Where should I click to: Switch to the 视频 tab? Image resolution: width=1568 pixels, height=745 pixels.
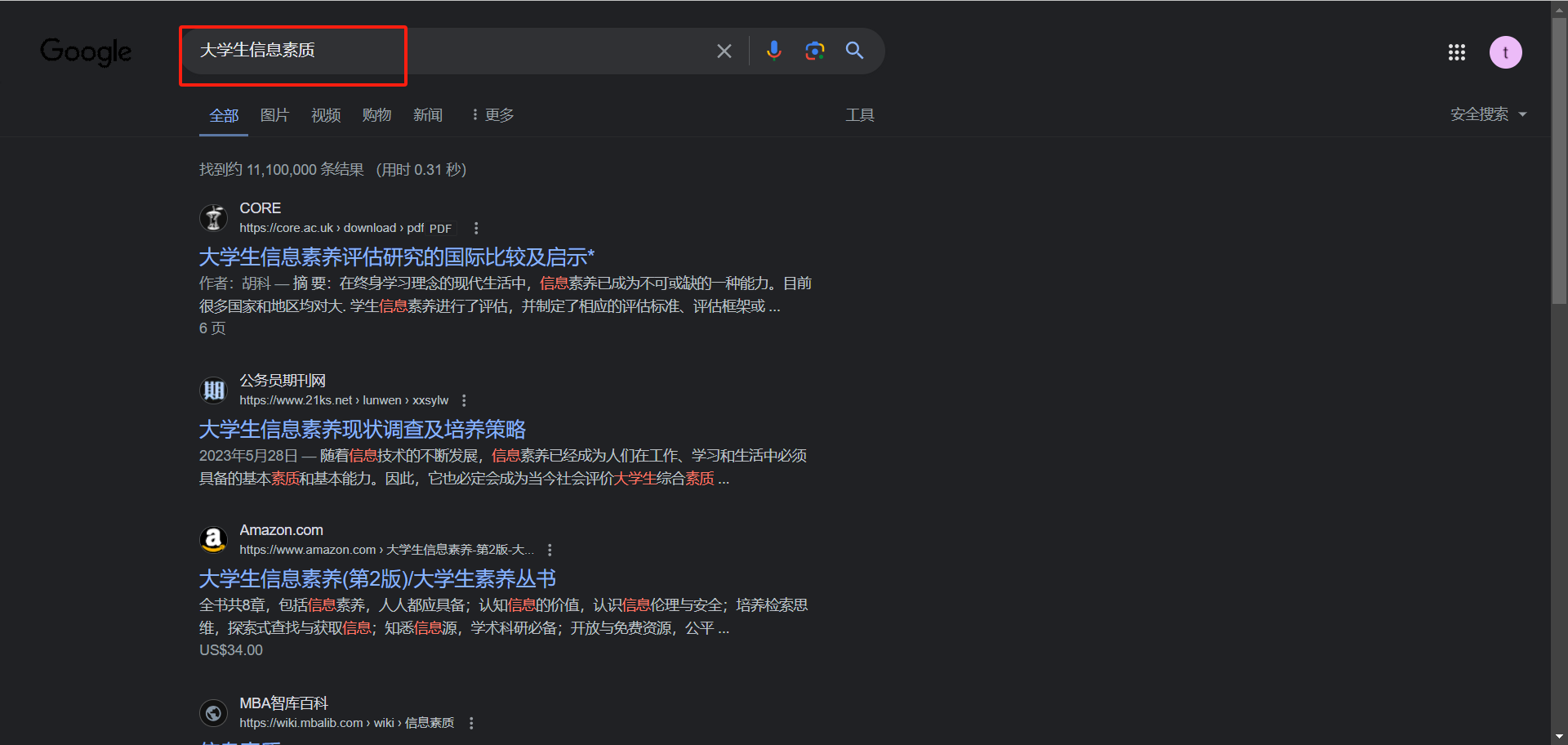point(326,115)
